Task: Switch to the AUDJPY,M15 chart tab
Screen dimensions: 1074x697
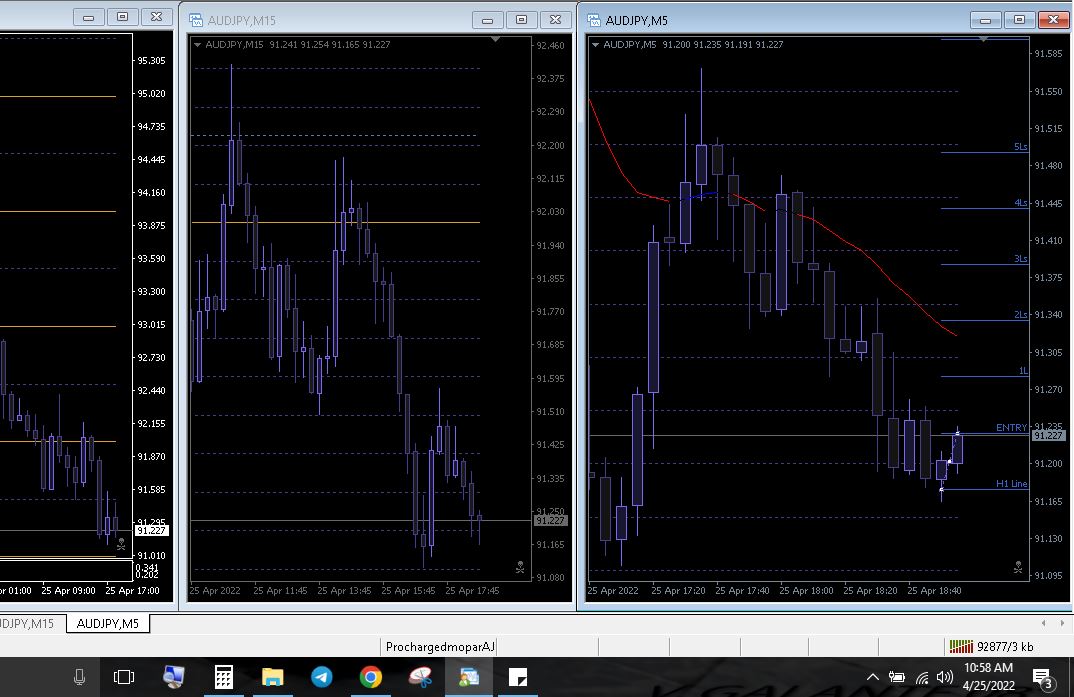Action: click(27, 624)
